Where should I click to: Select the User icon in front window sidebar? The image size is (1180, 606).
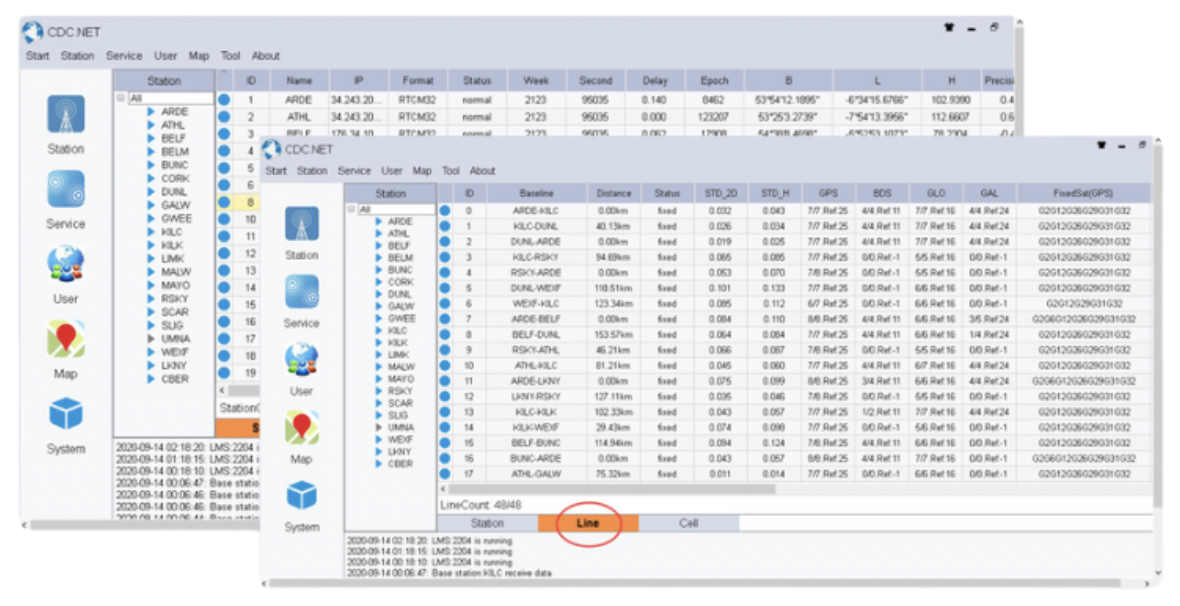click(x=301, y=360)
